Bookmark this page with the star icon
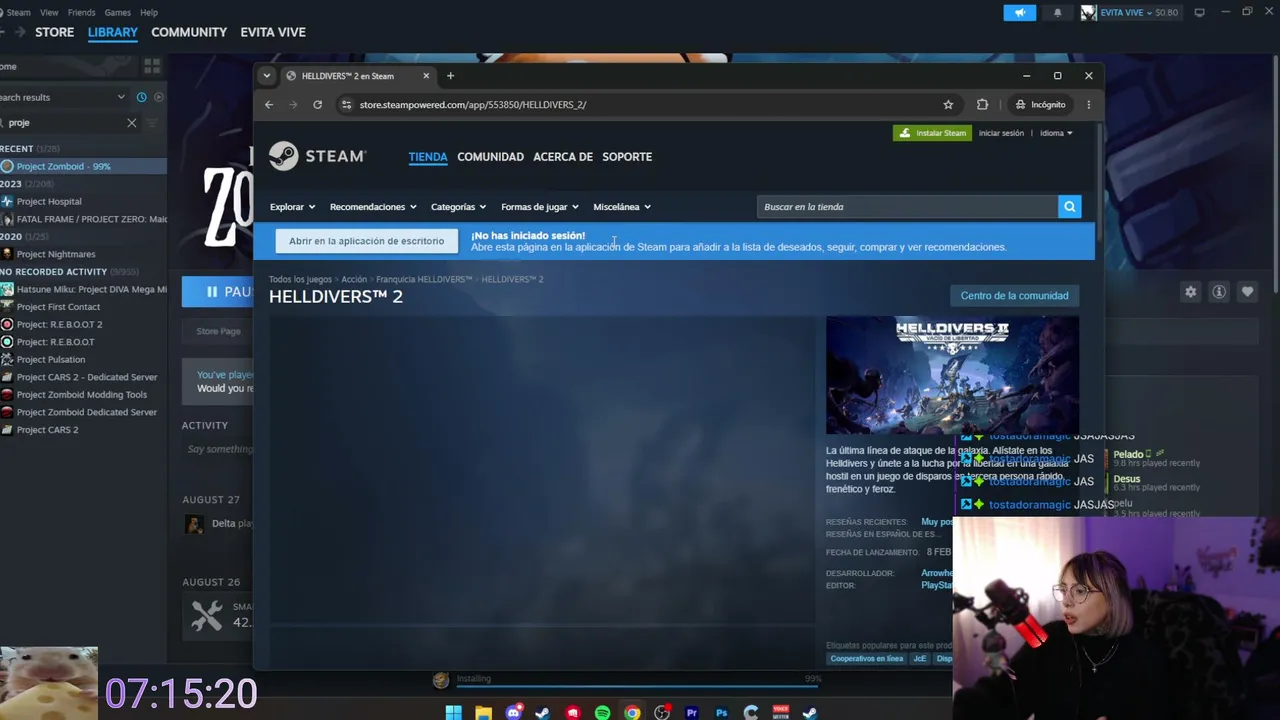 948,104
